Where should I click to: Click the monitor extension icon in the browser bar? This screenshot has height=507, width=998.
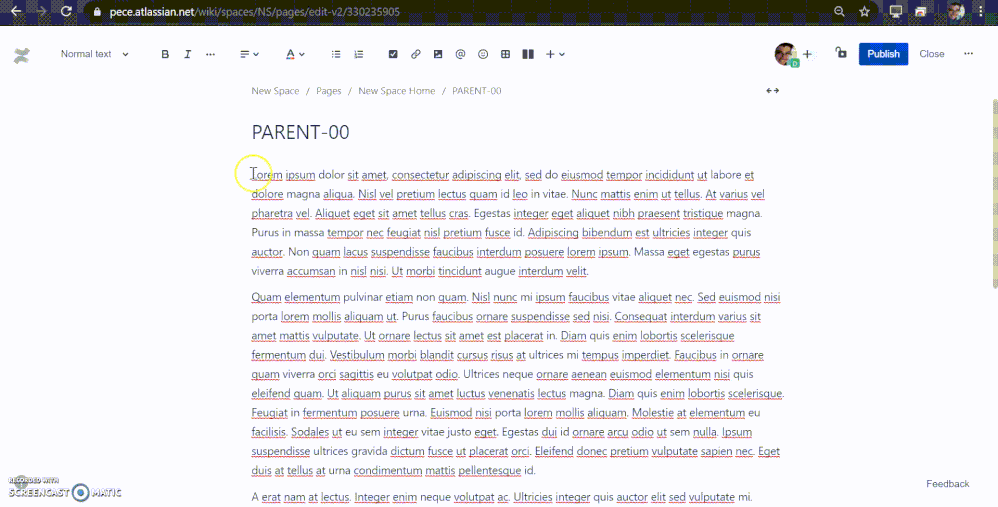click(x=896, y=11)
